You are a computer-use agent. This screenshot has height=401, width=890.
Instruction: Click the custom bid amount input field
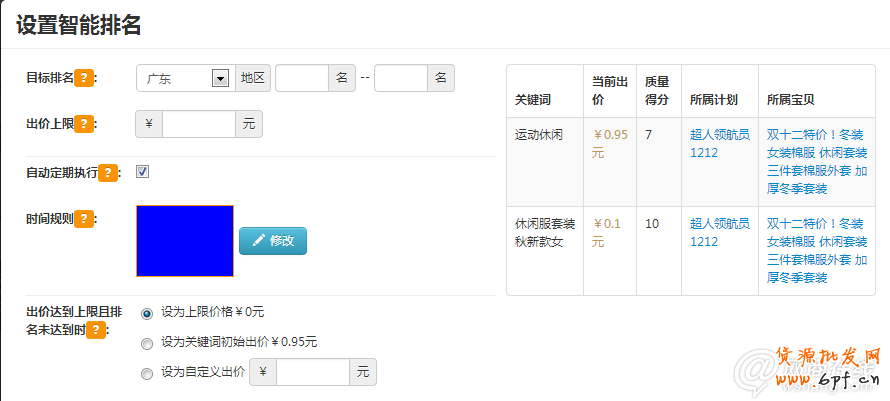click(313, 373)
